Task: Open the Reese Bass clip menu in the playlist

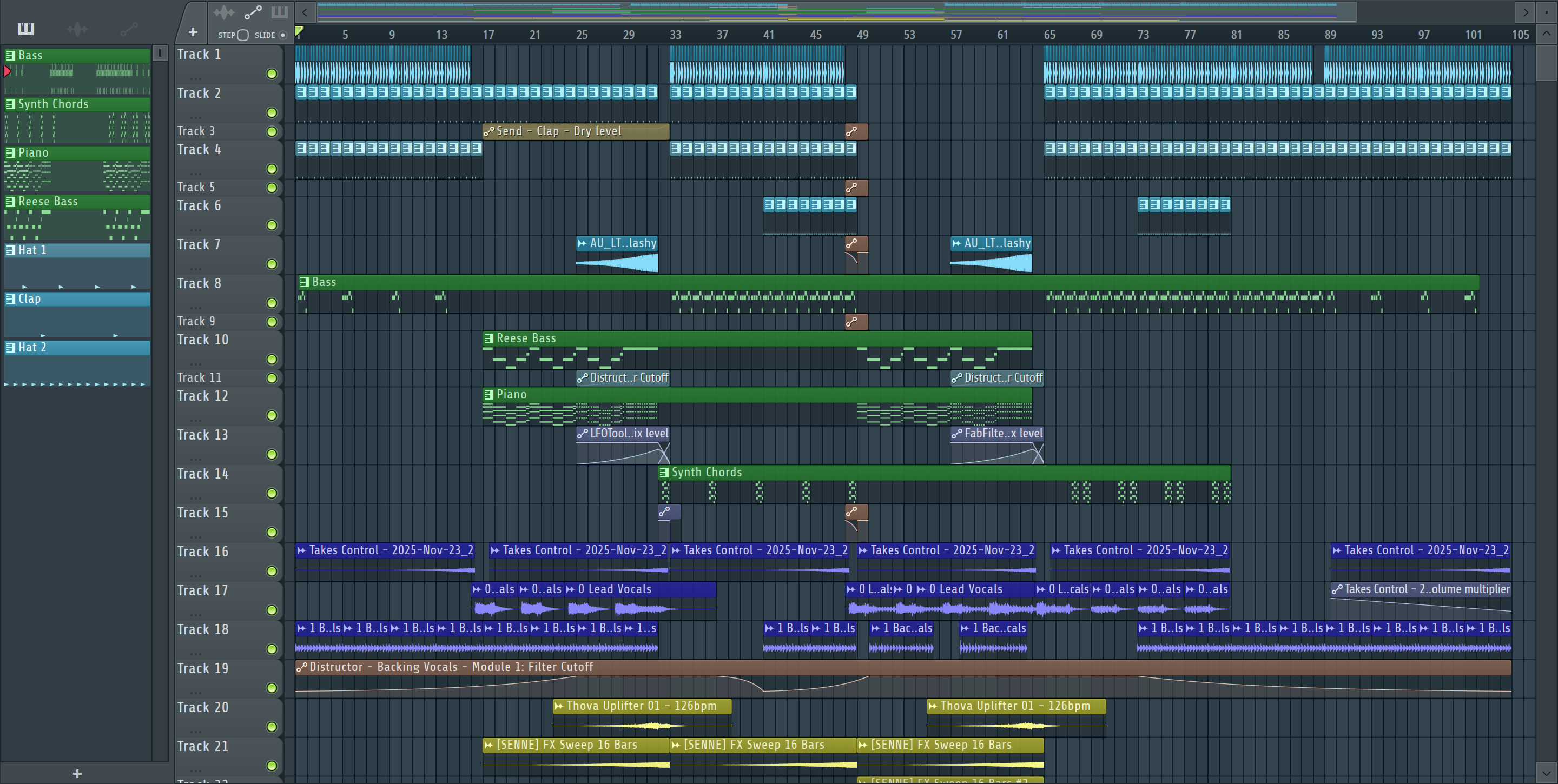Action: click(488, 338)
